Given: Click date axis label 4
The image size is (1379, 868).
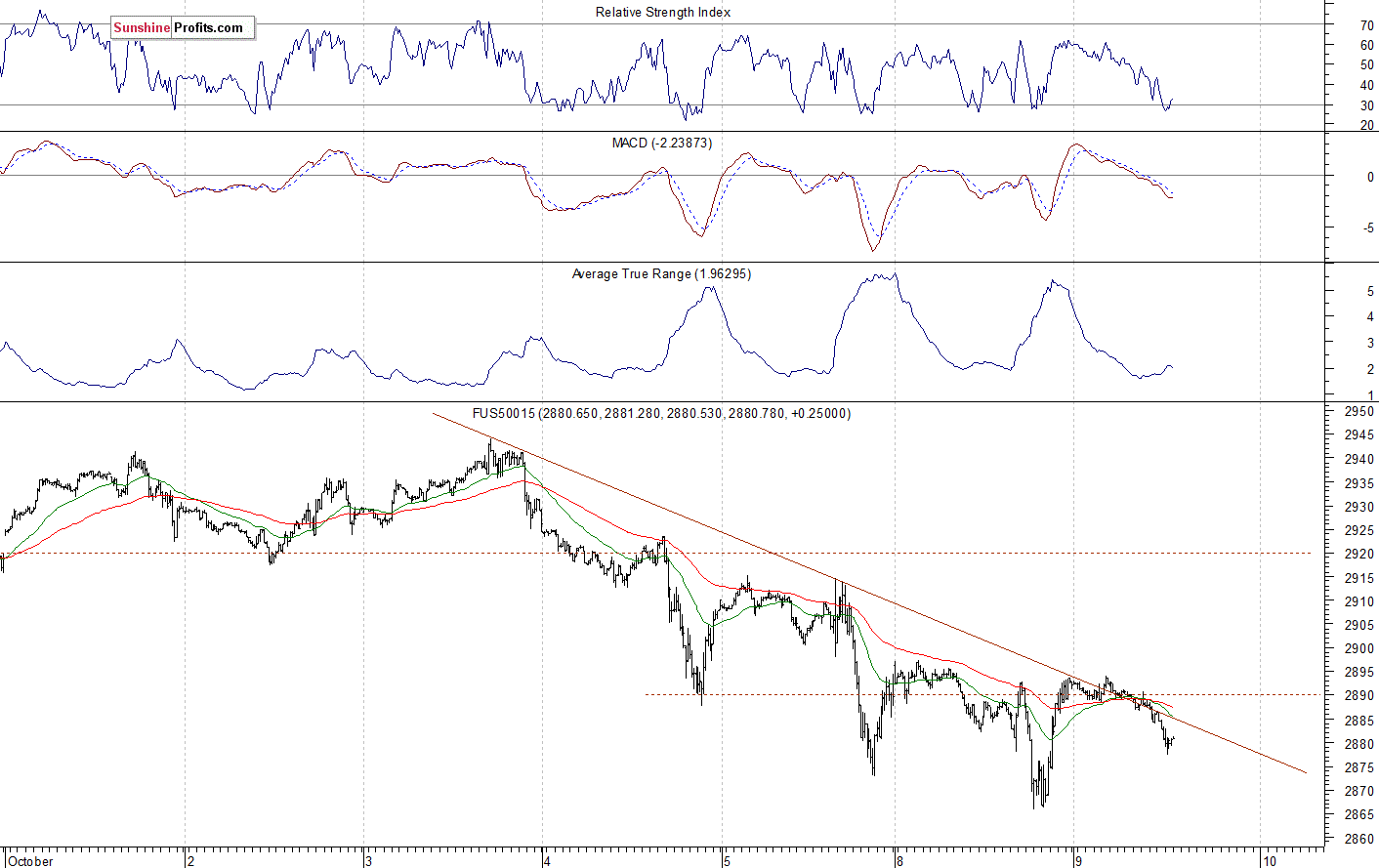Looking at the screenshot, I should [x=548, y=861].
